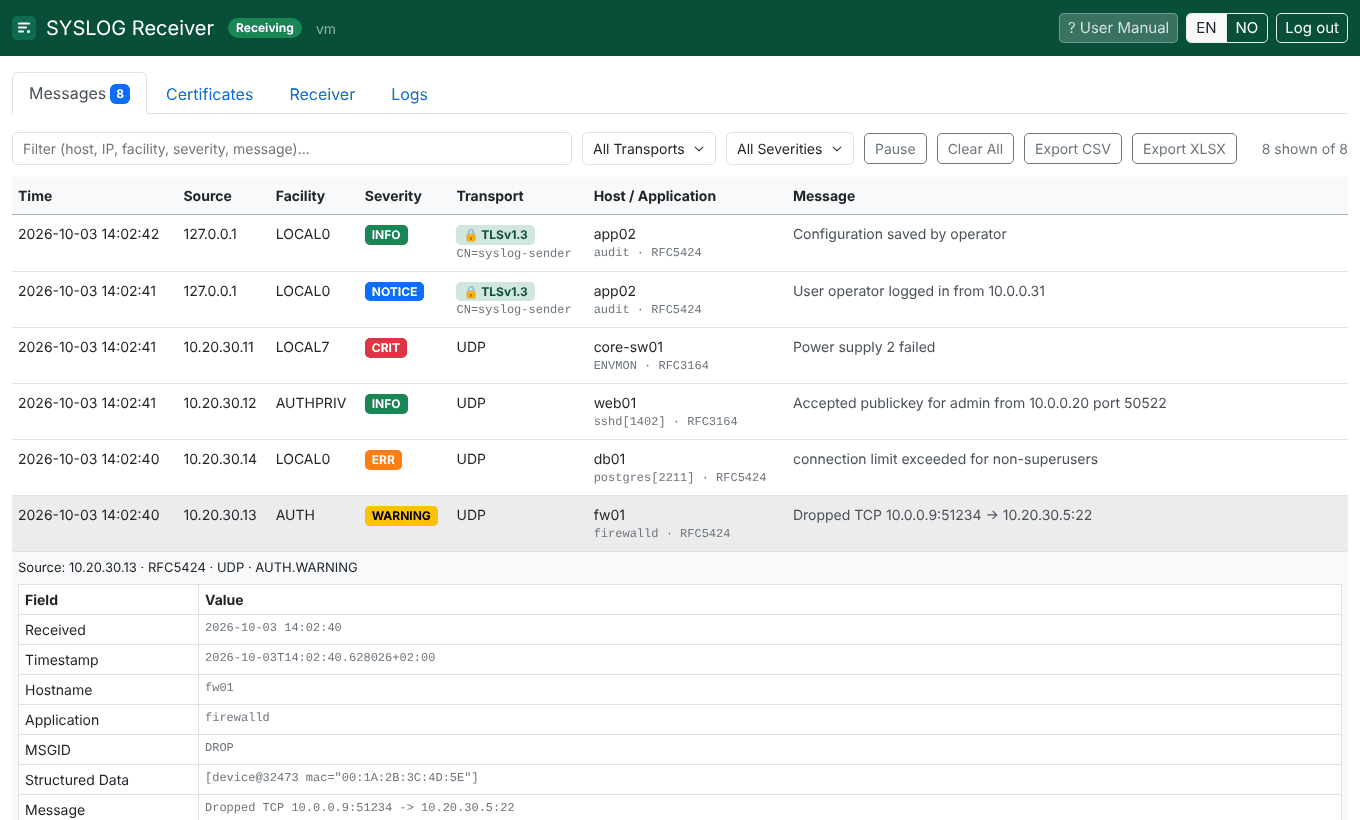
Task: Click the Structured Data value
Action: (342, 778)
